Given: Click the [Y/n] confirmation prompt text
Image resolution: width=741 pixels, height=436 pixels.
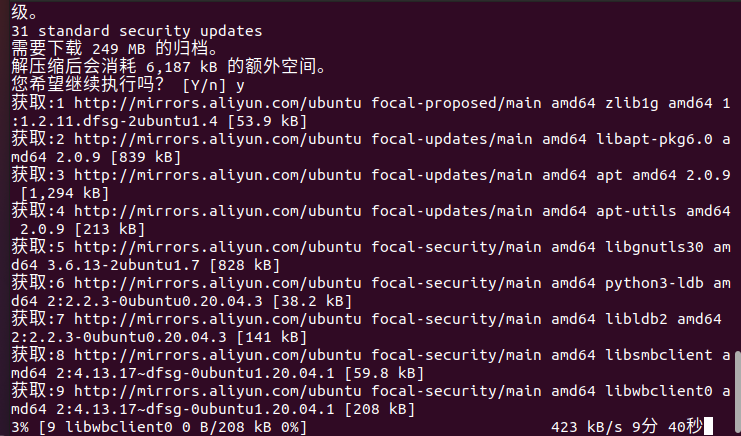Looking at the screenshot, I should (x=204, y=85).
